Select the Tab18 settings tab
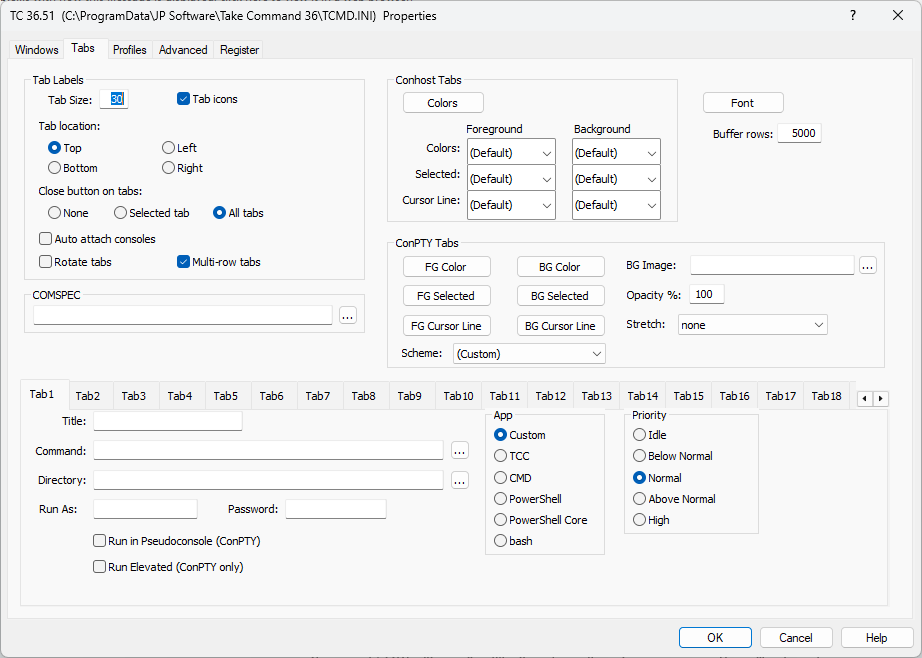The image size is (922, 658). 826,396
